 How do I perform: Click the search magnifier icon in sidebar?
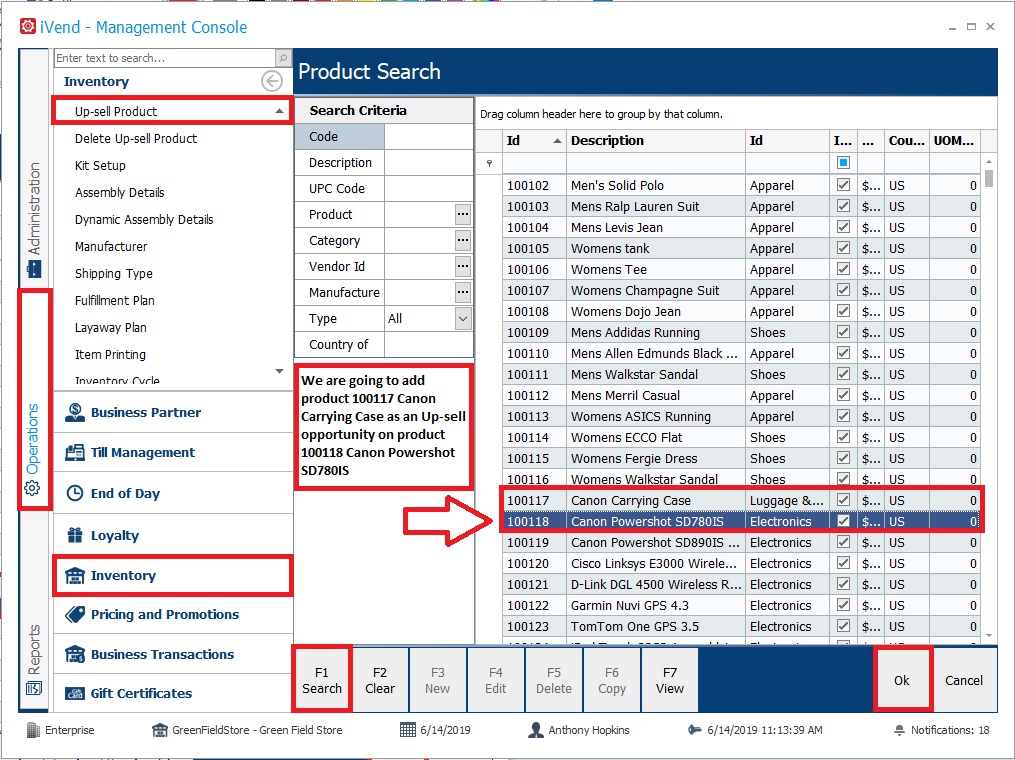coord(283,58)
